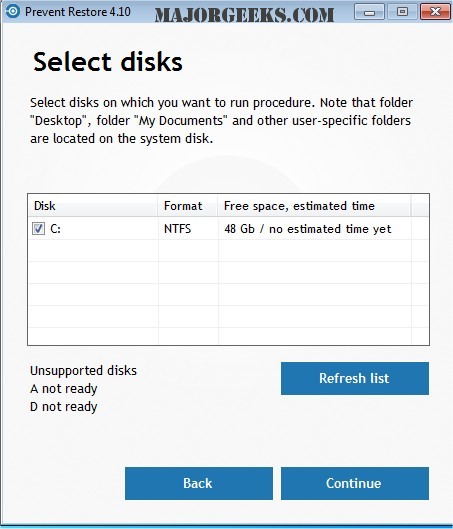Maximize the Prevent Restore window

(402, 12)
